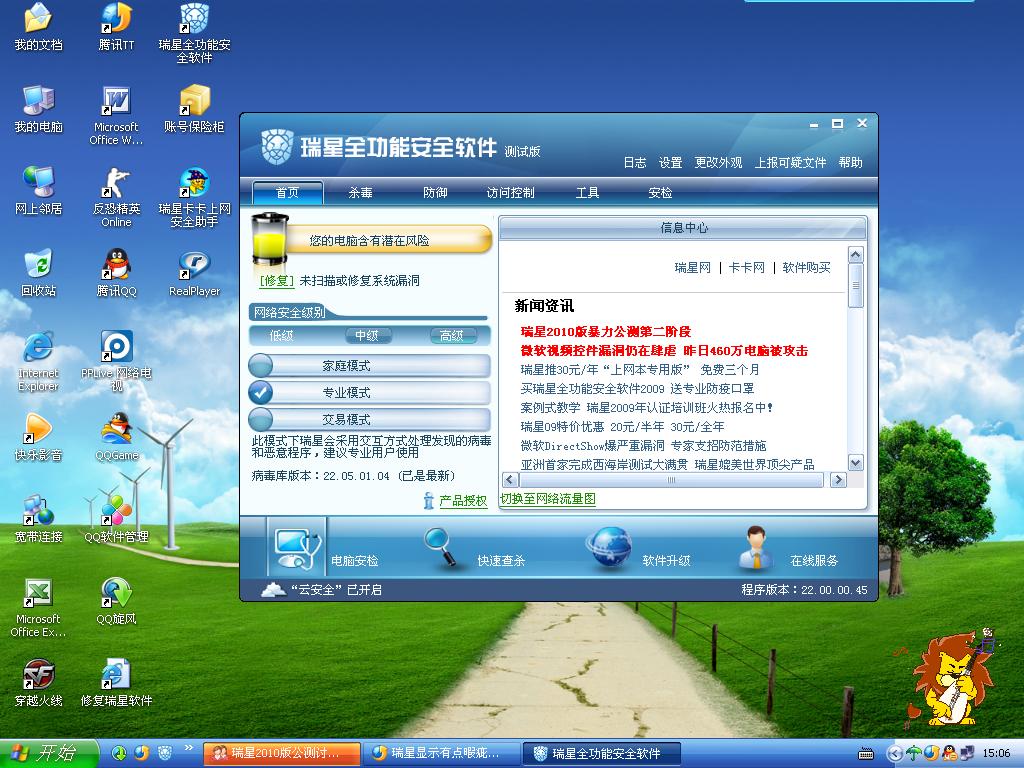Screen dimensions: 1024x768
Task: Open the QQ旋风 desktop icon
Action: tap(116, 601)
